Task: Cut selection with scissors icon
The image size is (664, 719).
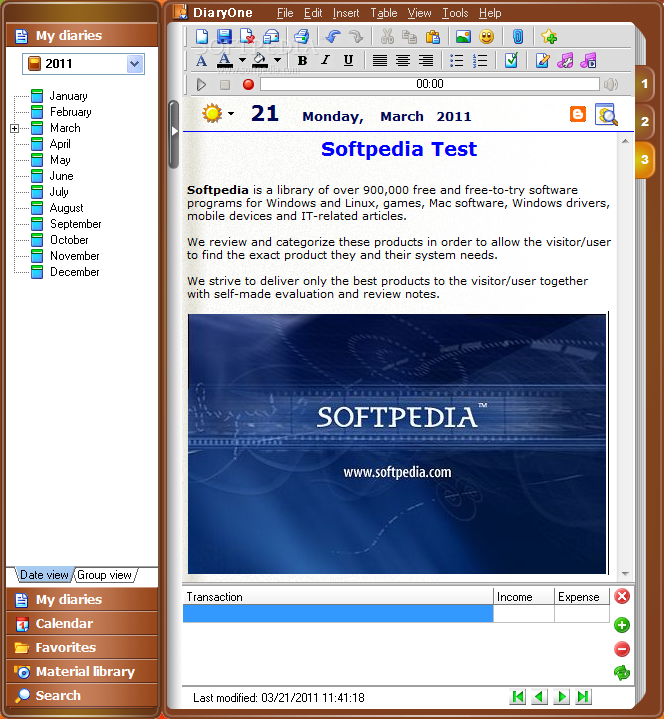Action: pos(387,36)
